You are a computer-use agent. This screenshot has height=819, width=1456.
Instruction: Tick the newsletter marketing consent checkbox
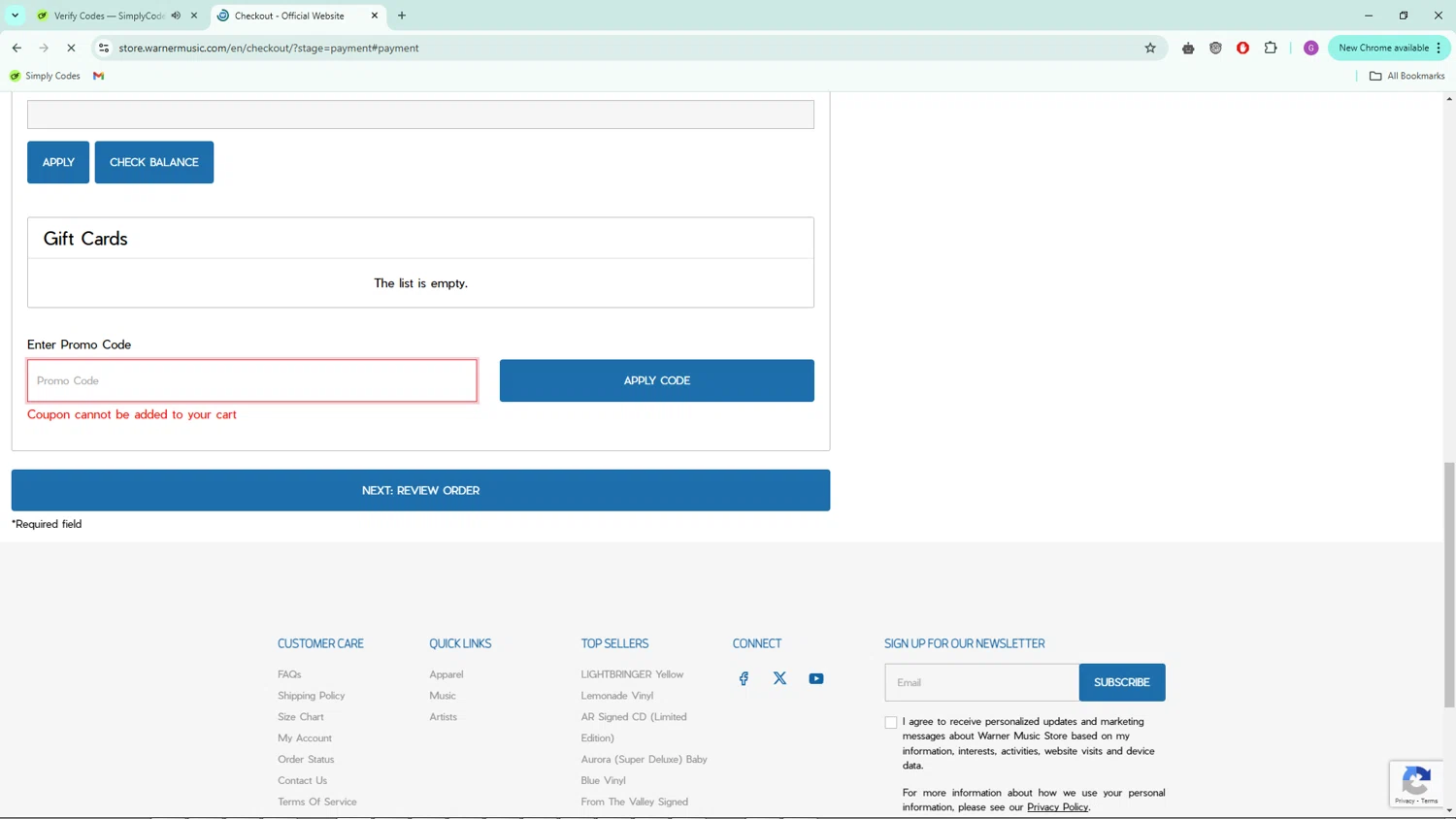[x=891, y=722]
